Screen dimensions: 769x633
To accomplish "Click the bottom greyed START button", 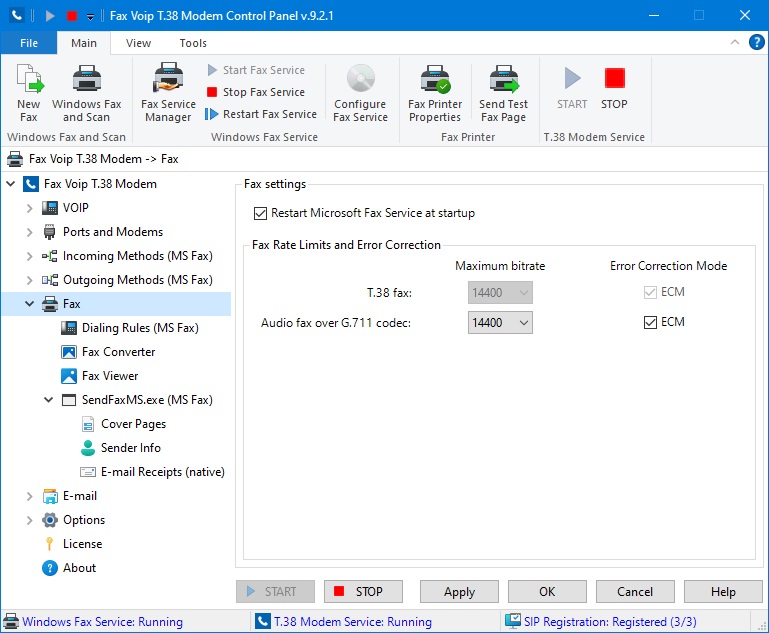I will [275, 592].
